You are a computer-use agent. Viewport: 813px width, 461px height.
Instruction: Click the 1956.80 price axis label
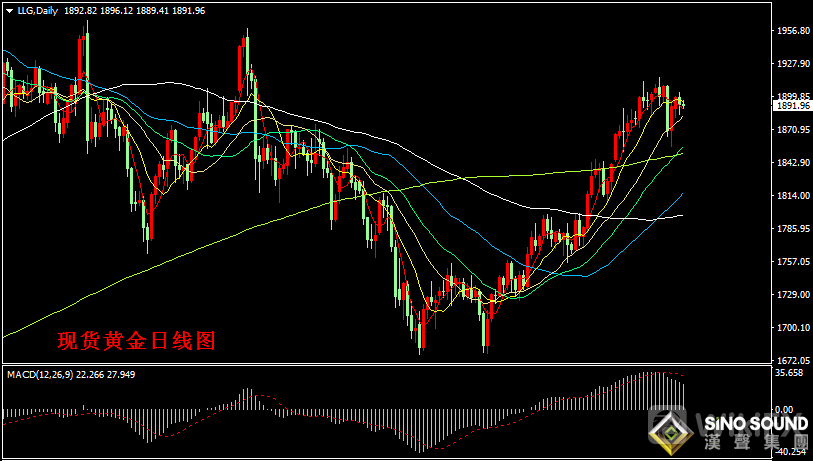792,31
